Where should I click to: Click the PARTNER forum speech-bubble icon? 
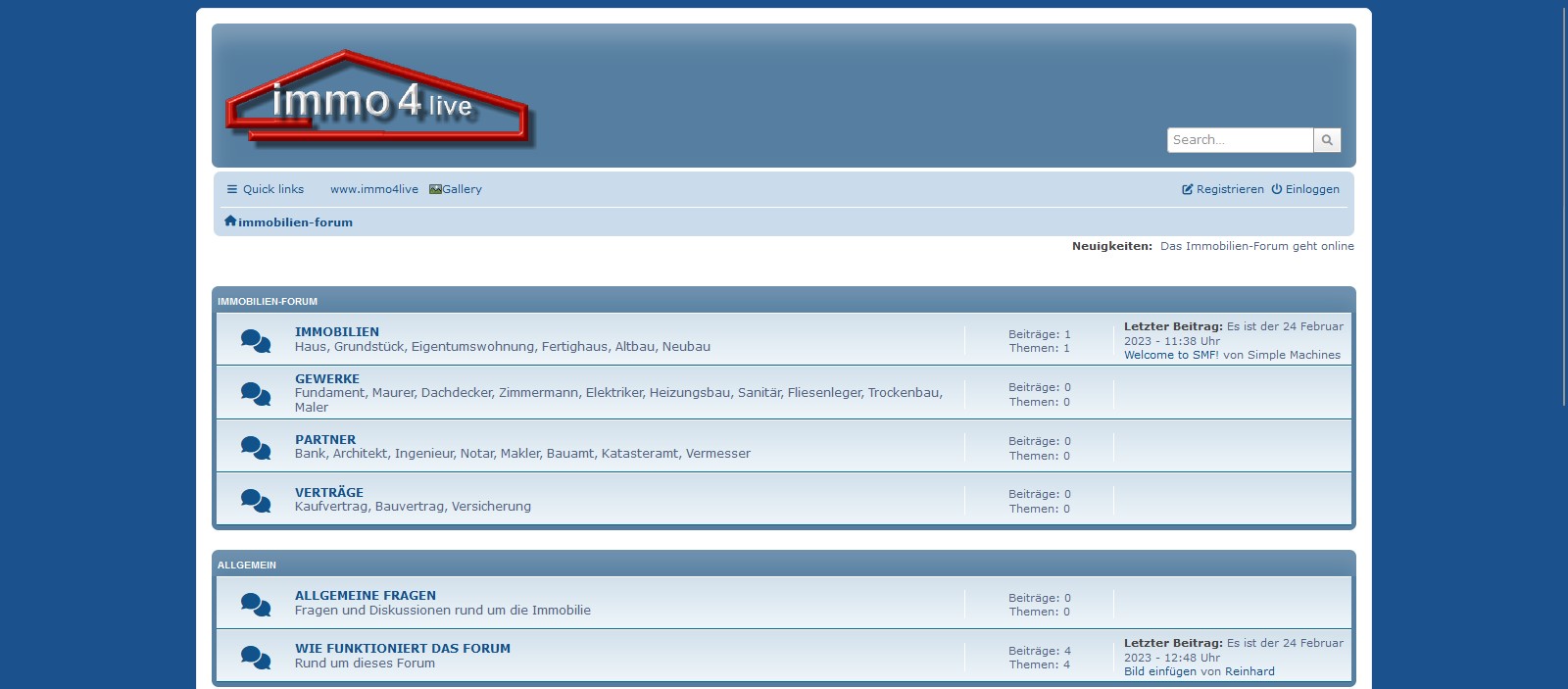256,448
